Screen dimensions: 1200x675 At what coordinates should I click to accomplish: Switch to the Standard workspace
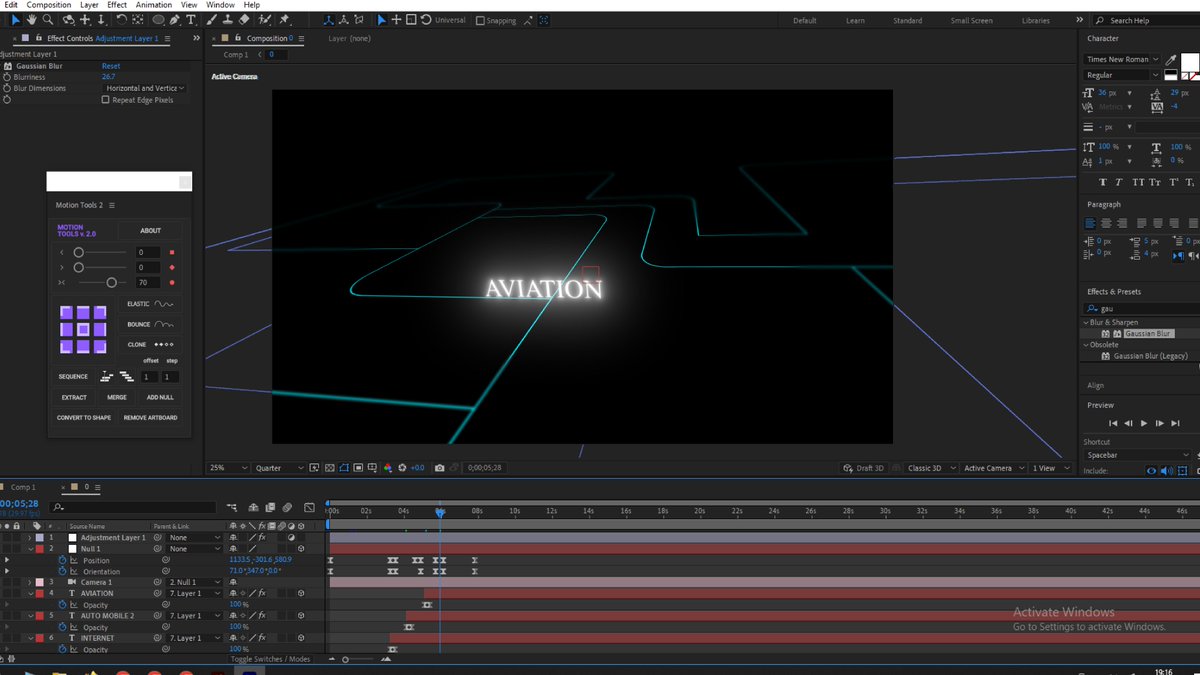coord(907,20)
